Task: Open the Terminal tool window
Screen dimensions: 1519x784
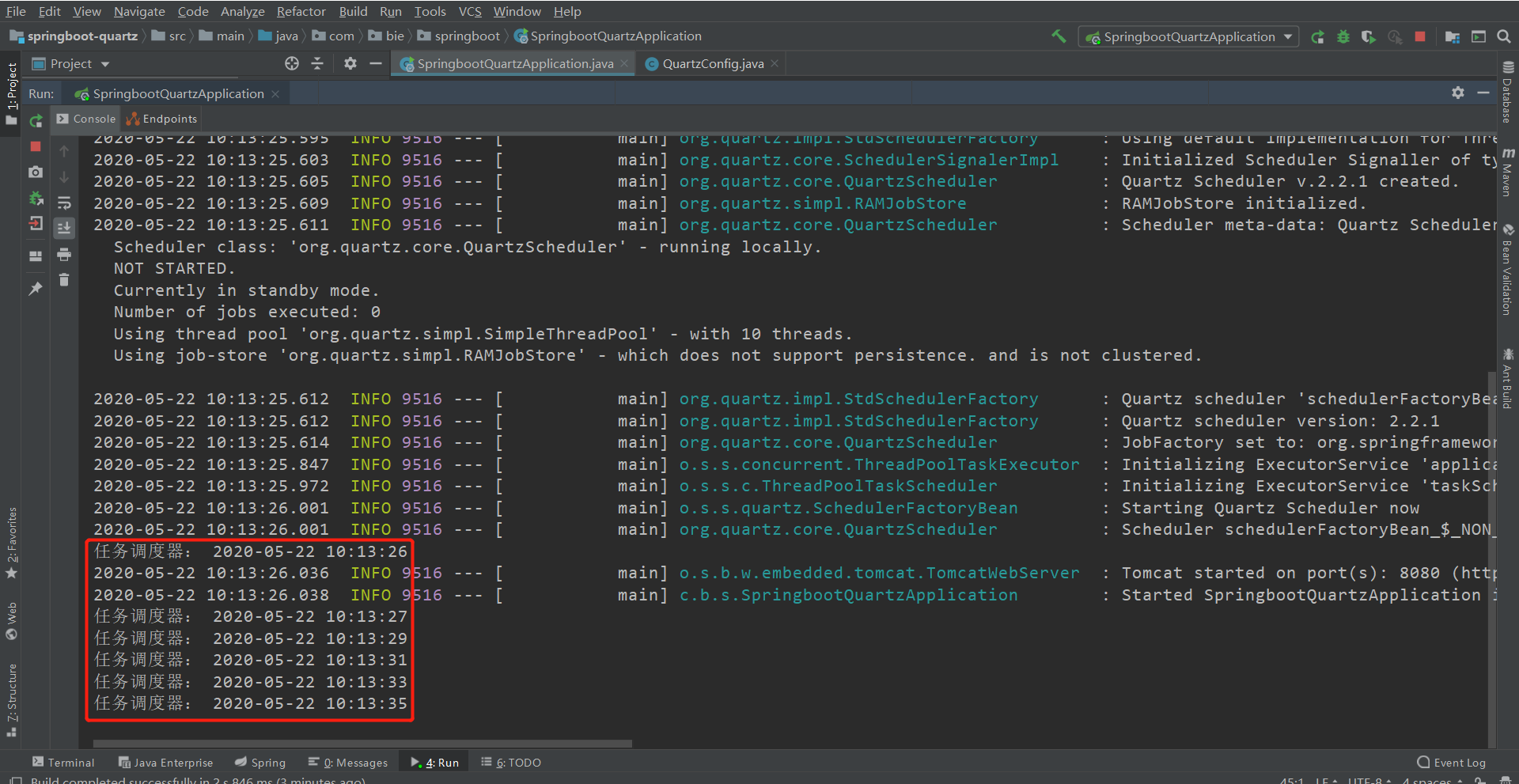Action: tap(63, 763)
